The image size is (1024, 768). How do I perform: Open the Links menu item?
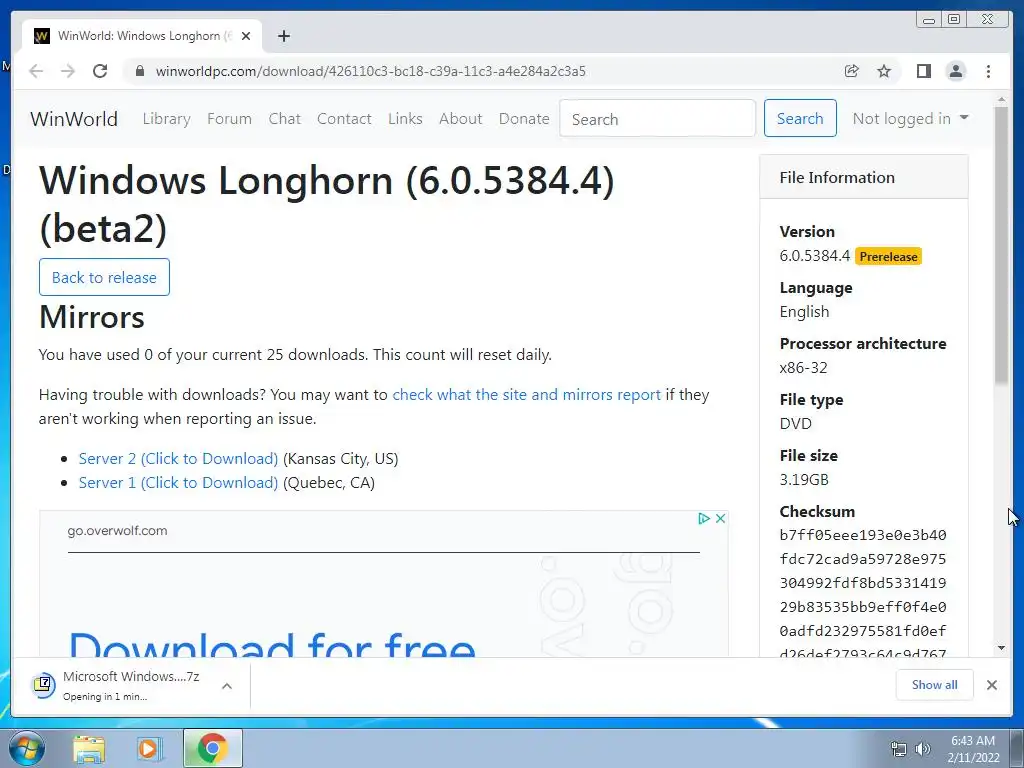tap(405, 119)
